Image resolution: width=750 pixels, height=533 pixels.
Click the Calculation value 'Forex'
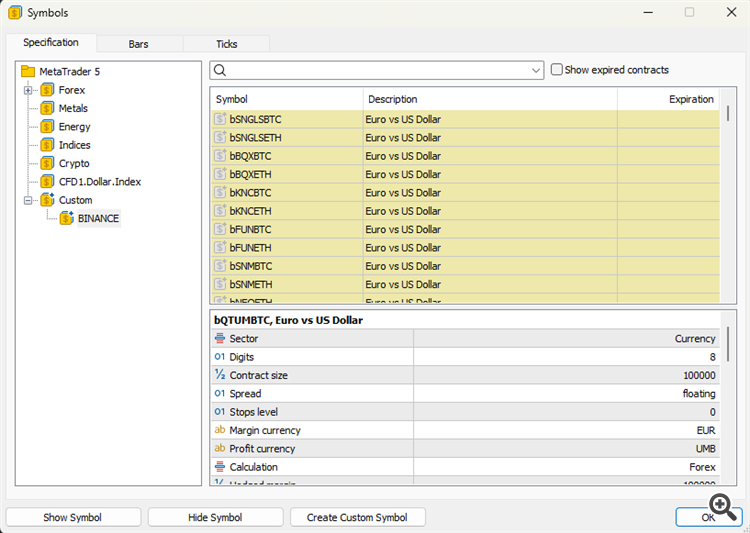click(x=702, y=467)
